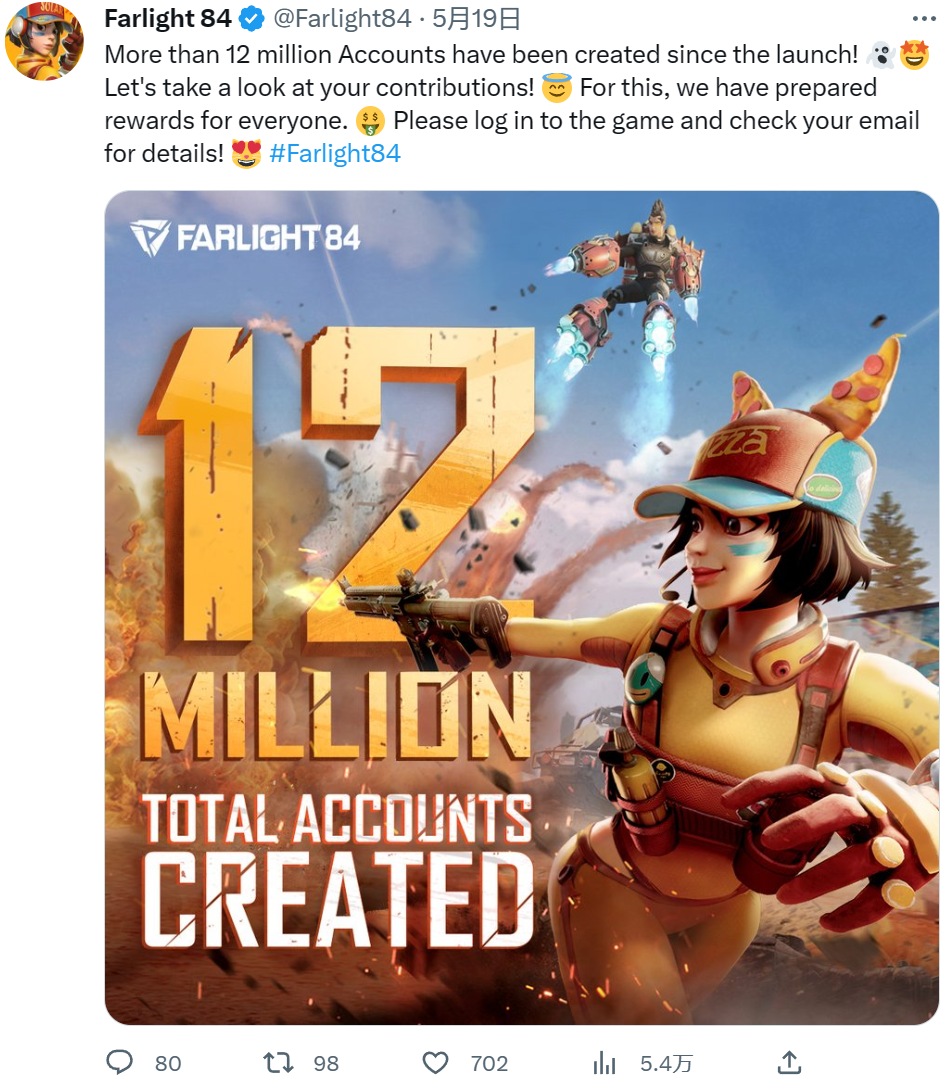Click the 80 replies count
947x1080 pixels.
pos(168,1063)
